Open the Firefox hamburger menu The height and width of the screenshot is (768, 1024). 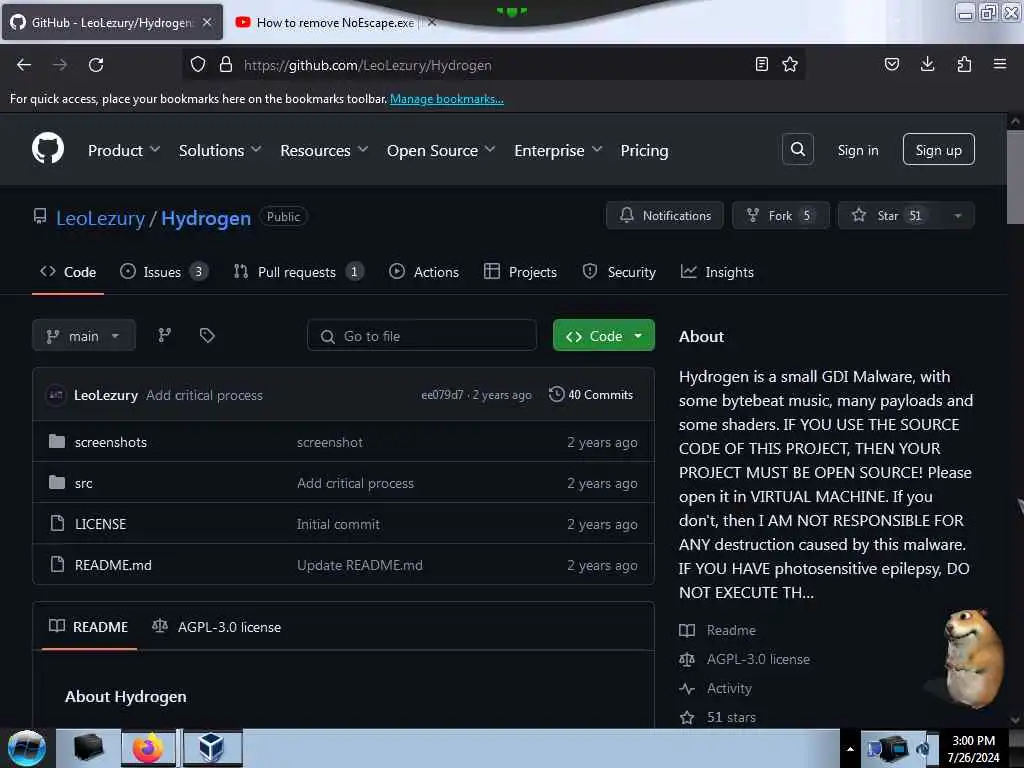pyautogui.click(x=1000, y=64)
